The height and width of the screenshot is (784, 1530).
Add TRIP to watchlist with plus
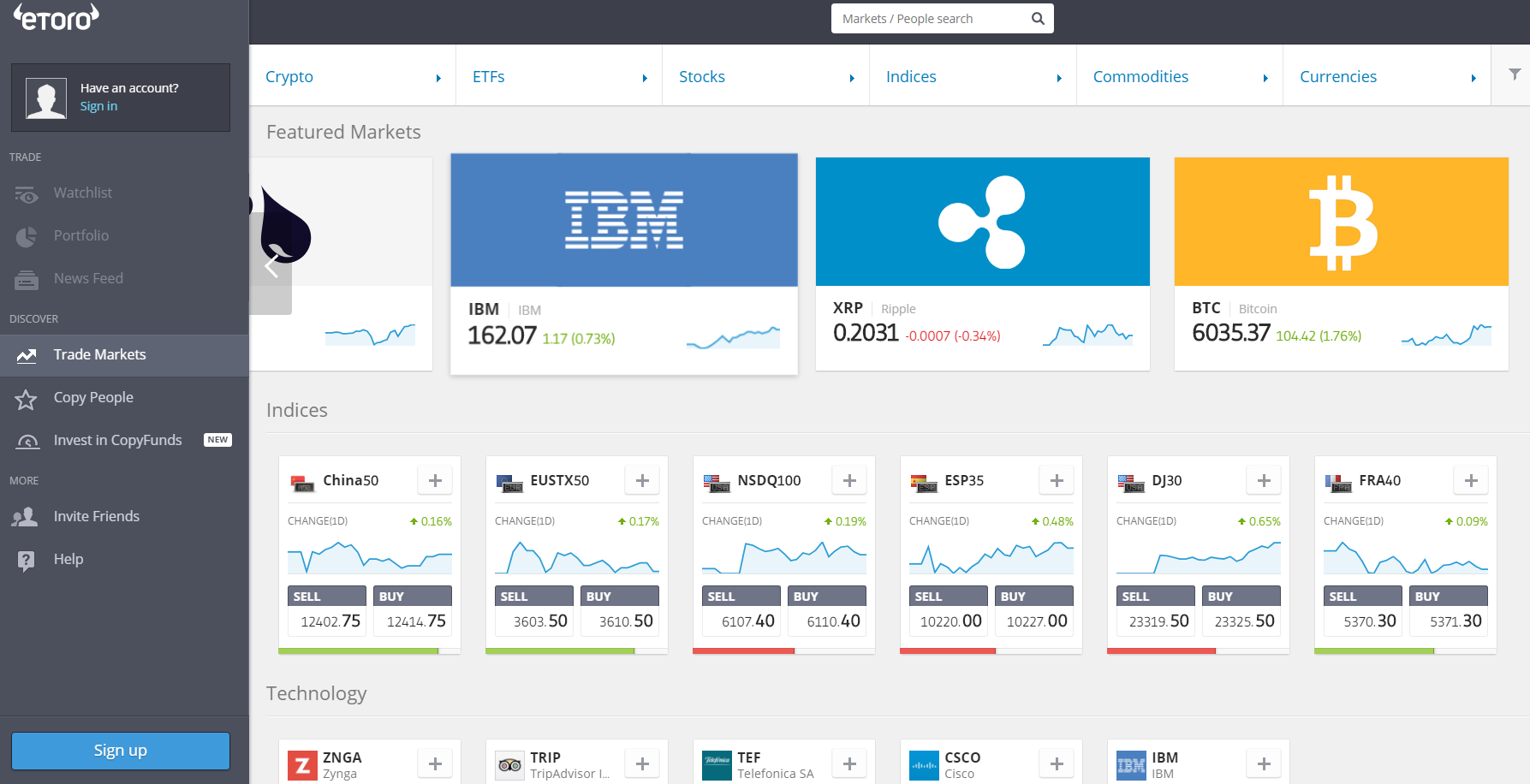click(642, 763)
